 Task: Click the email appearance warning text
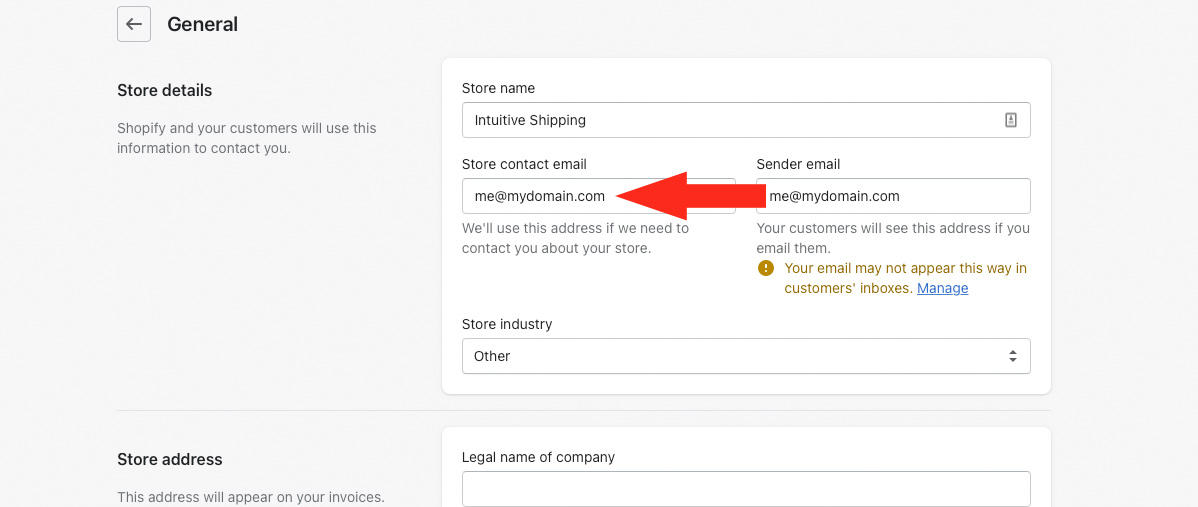pos(905,268)
